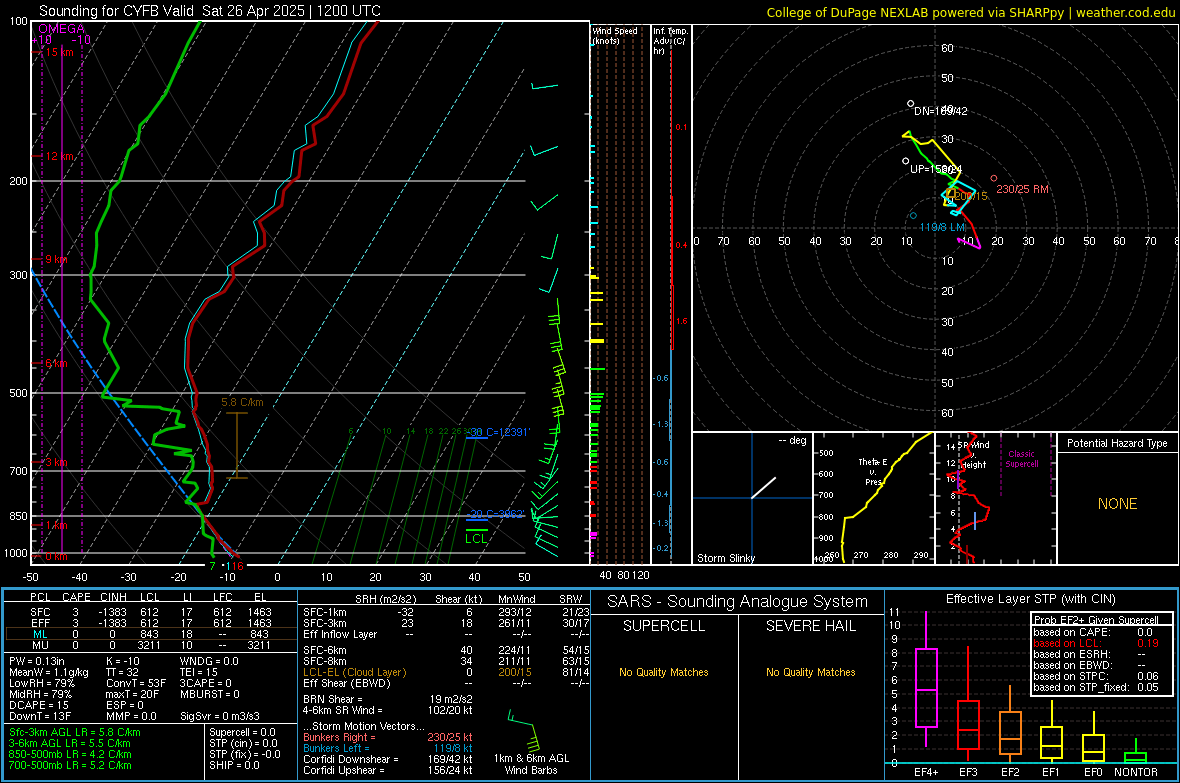This screenshot has height=783, width=1180.
Task: Click the K = -10 index value
Action: point(123,661)
